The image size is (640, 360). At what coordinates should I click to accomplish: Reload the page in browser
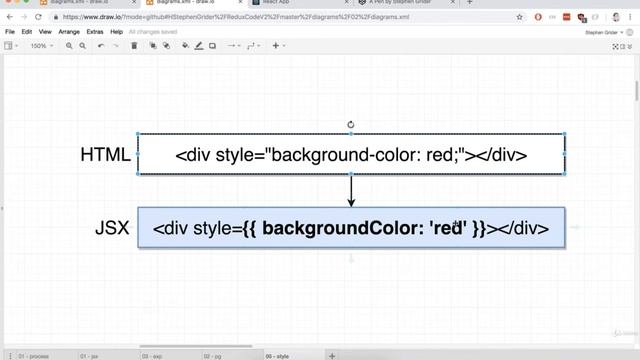click(38, 17)
